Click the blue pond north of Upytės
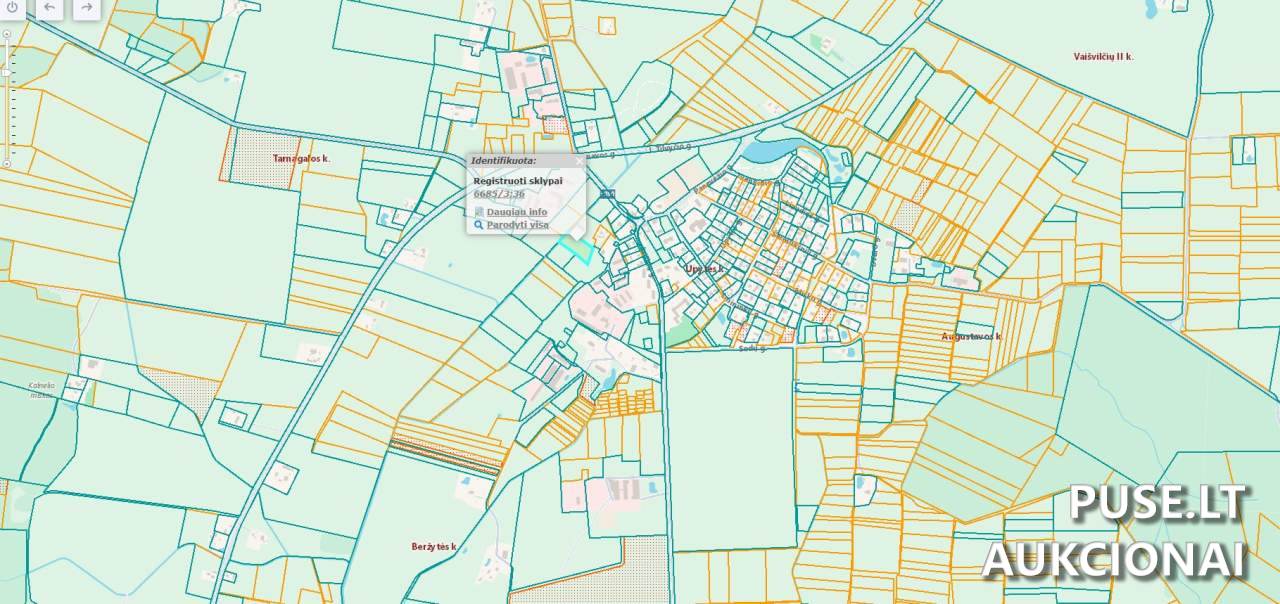The image size is (1280, 604). pyautogui.click(x=765, y=151)
